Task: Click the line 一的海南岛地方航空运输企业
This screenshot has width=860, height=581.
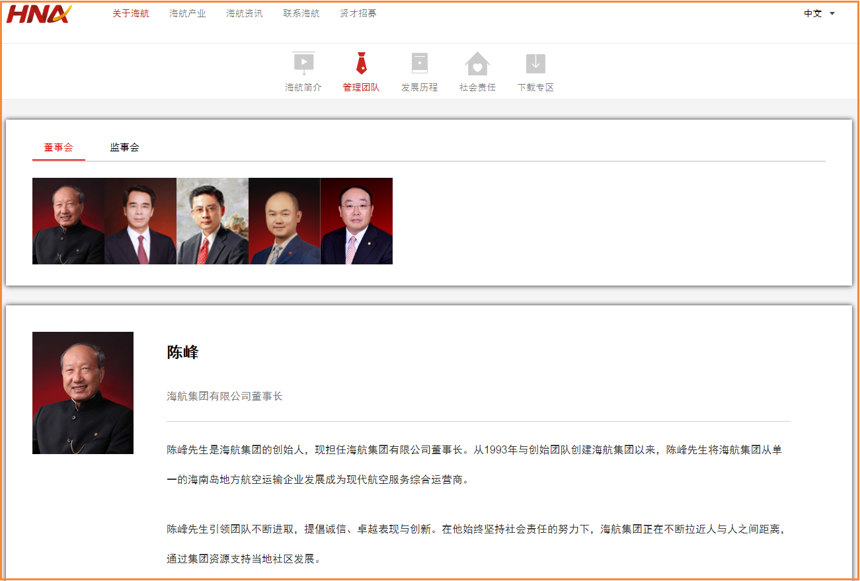Action: pos(318,480)
